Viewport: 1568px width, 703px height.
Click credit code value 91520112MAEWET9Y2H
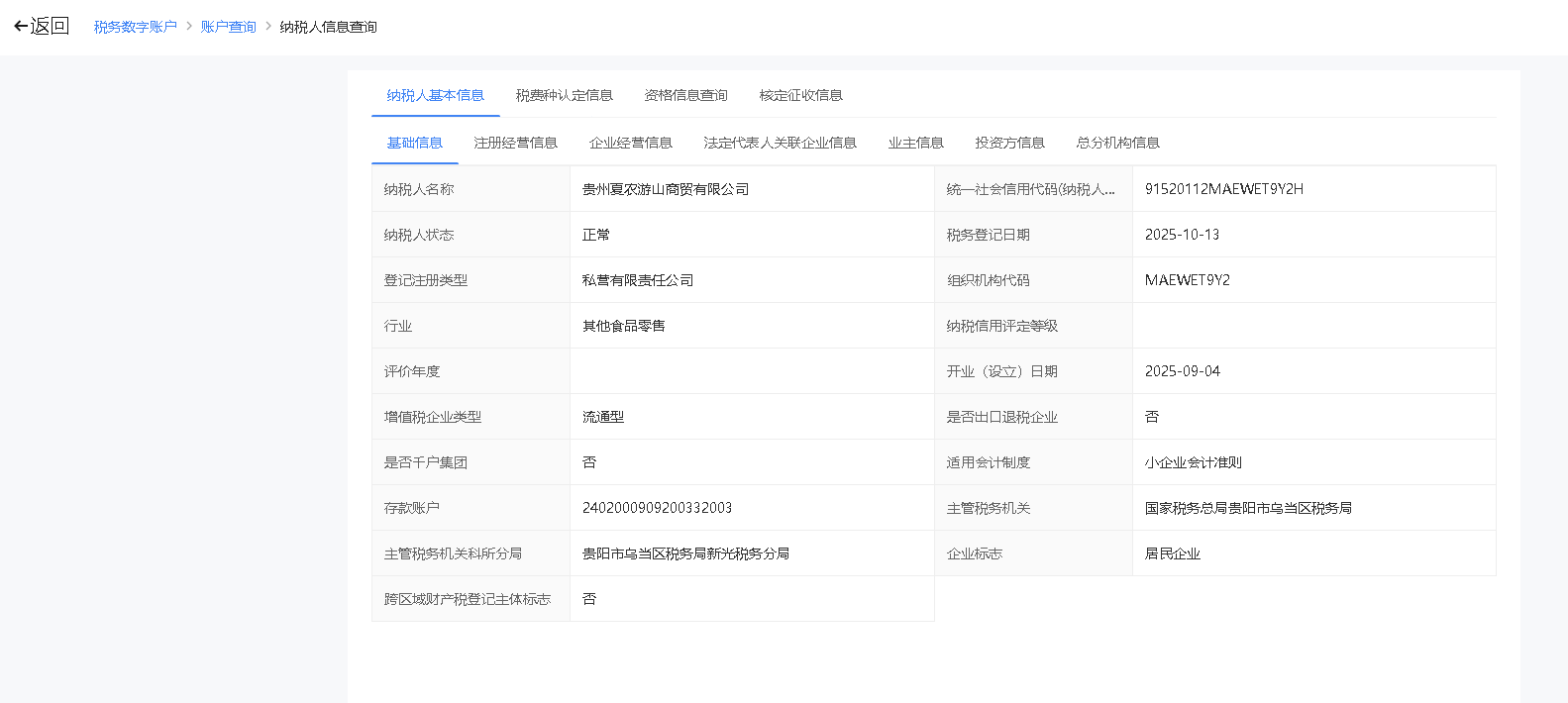(x=1223, y=189)
